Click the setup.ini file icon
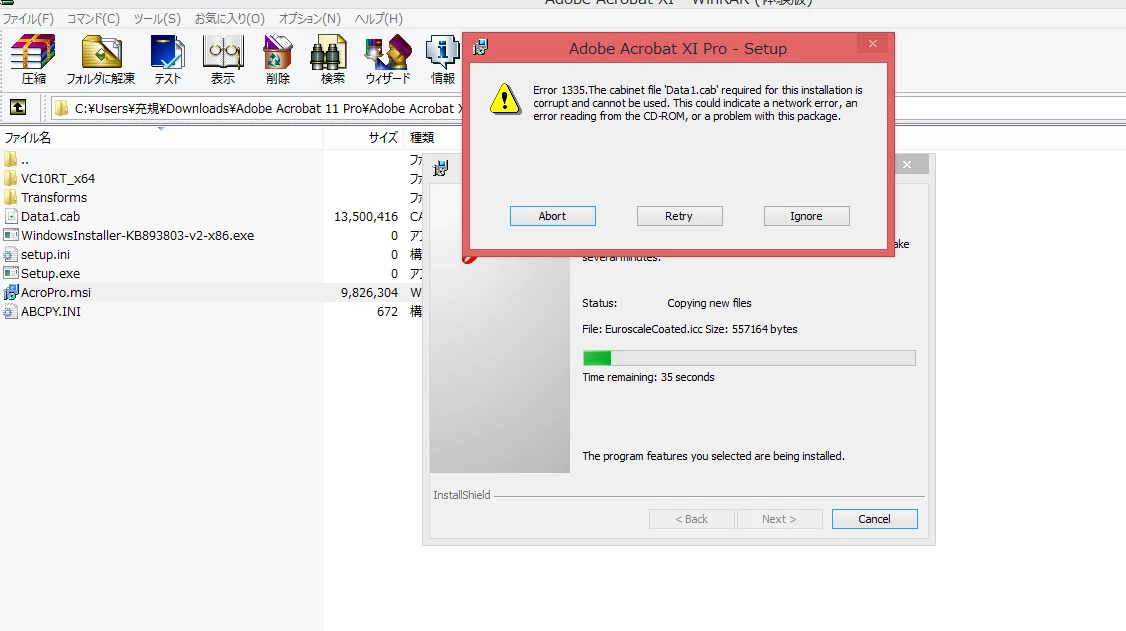 pos(11,254)
